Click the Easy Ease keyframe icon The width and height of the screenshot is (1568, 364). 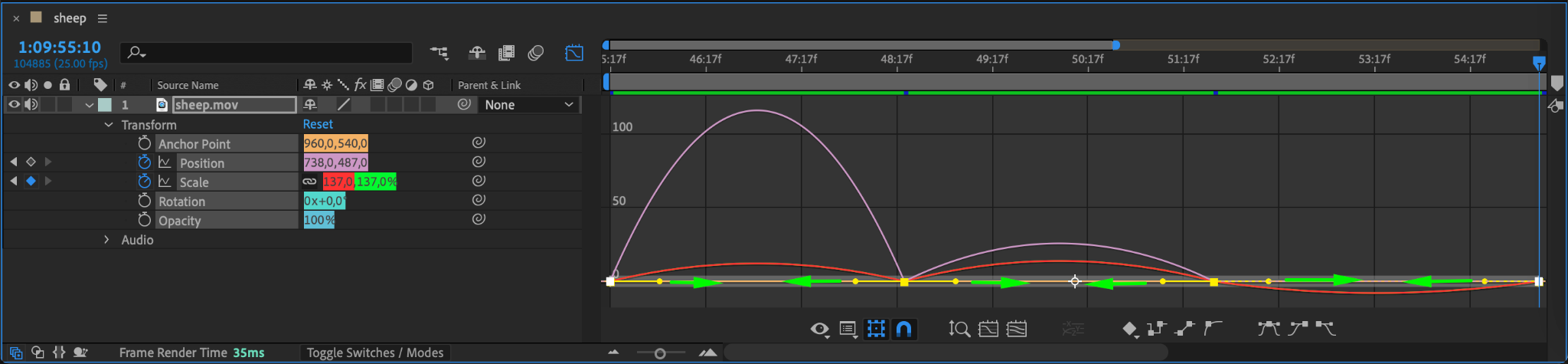point(1269,329)
